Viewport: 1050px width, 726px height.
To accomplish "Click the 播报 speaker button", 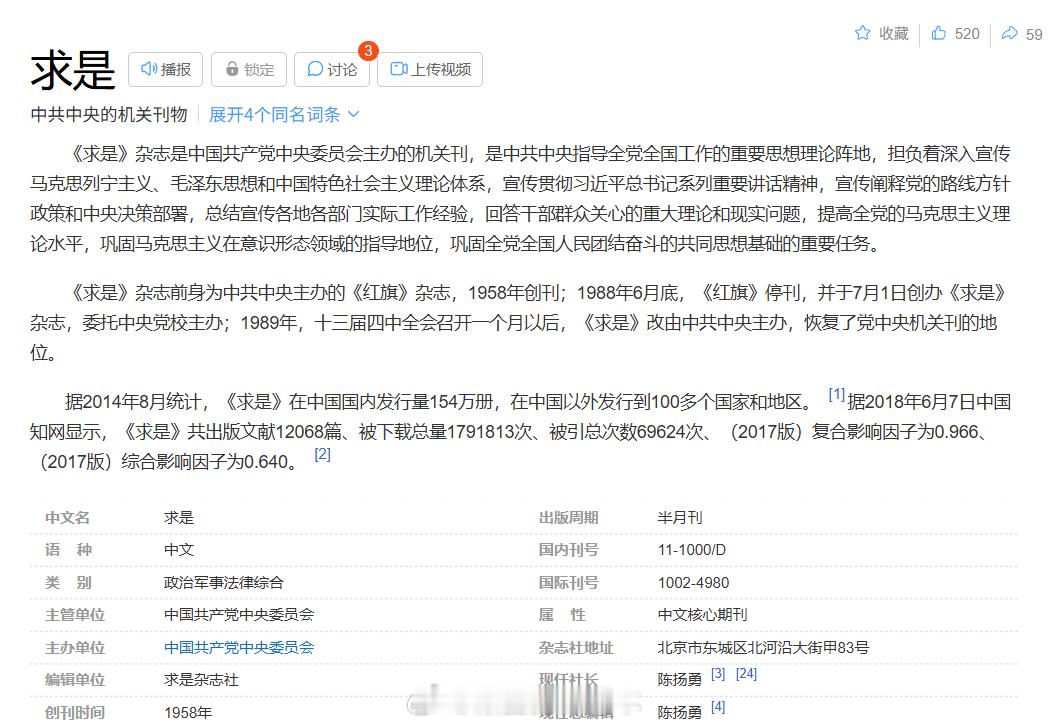I will tap(165, 70).
